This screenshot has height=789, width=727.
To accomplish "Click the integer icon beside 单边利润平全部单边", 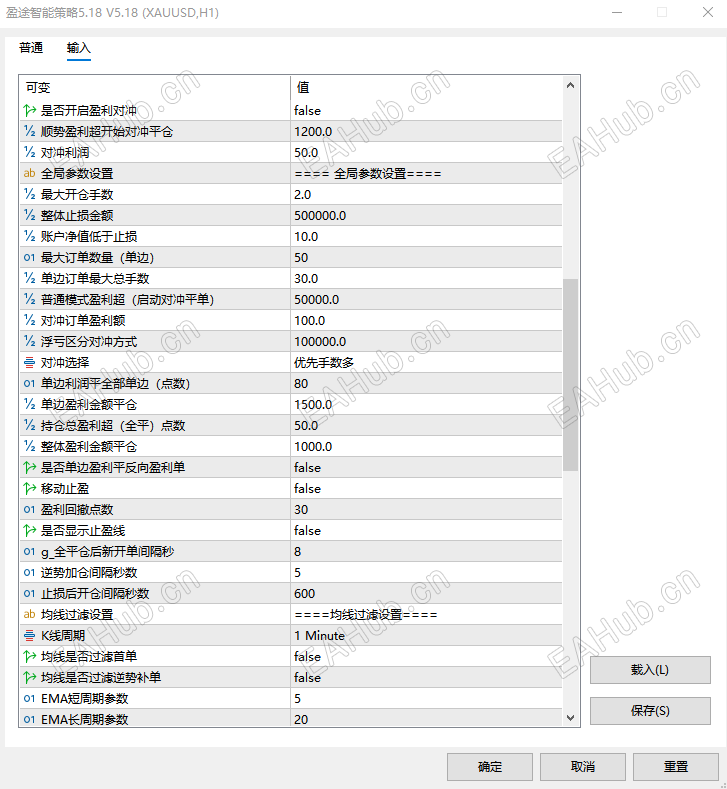I will pos(30,383).
